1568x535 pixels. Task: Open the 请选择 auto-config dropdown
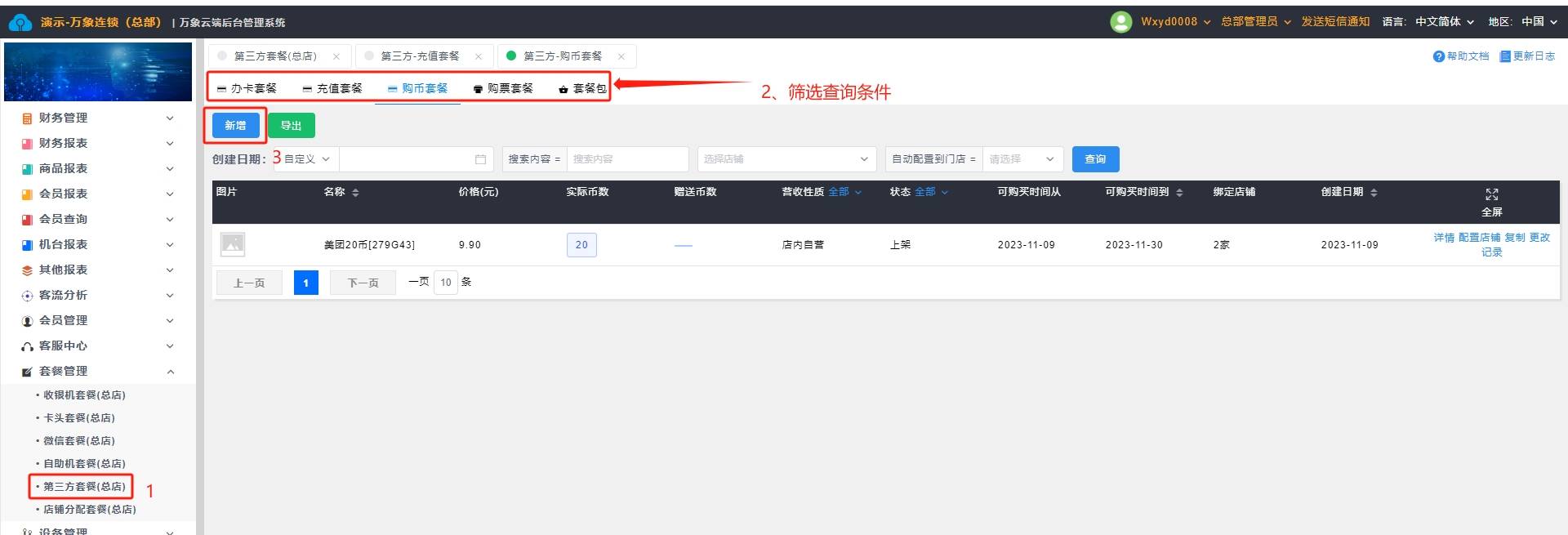point(1022,159)
